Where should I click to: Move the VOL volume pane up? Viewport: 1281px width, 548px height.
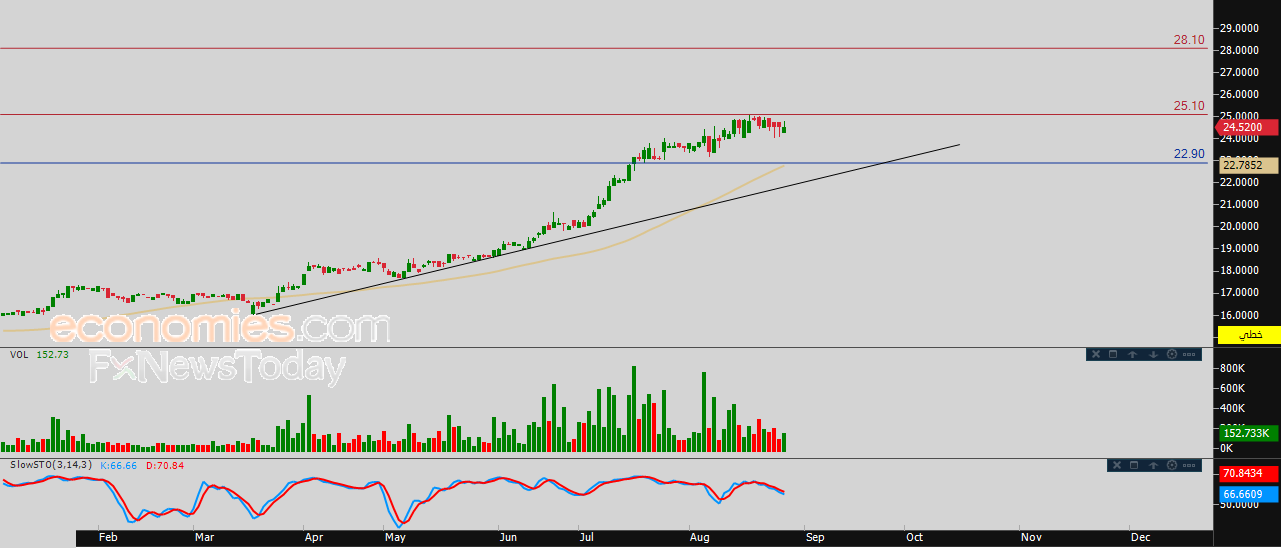pyautogui.click(x=1132, y=354)
